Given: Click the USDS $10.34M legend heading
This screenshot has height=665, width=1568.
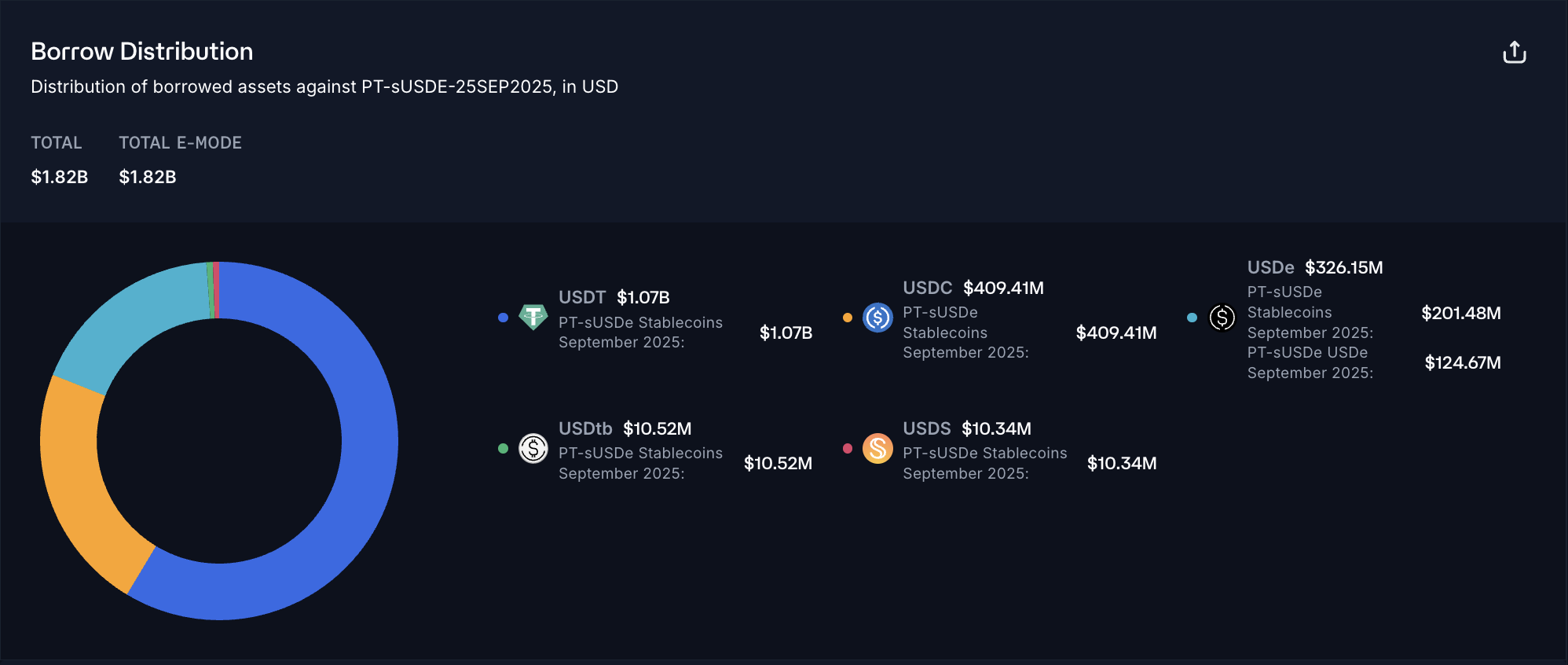Looking at the screenshot, I should click(966, 428).
